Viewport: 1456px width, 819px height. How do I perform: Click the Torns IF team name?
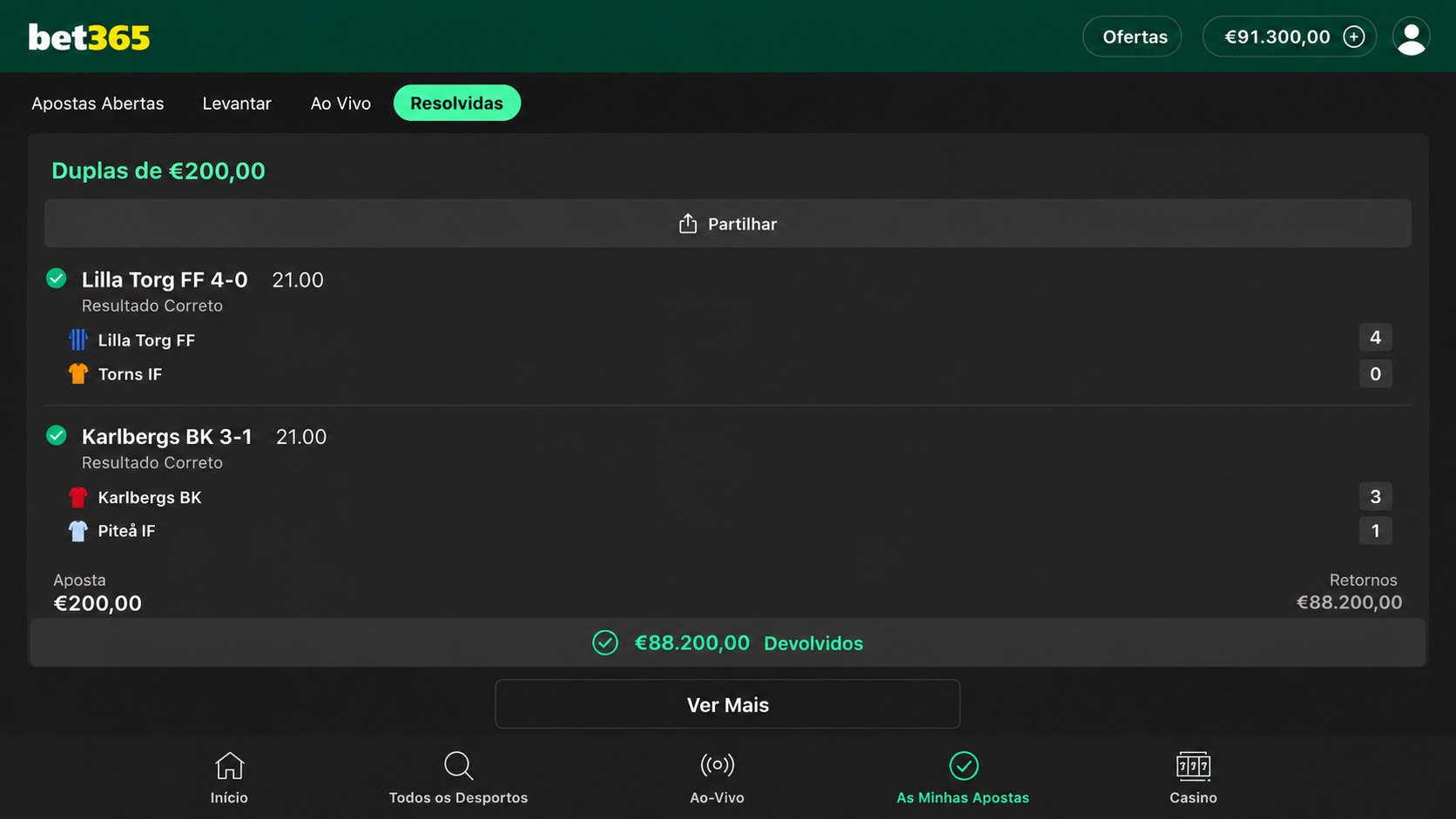[x=130, y=374]
